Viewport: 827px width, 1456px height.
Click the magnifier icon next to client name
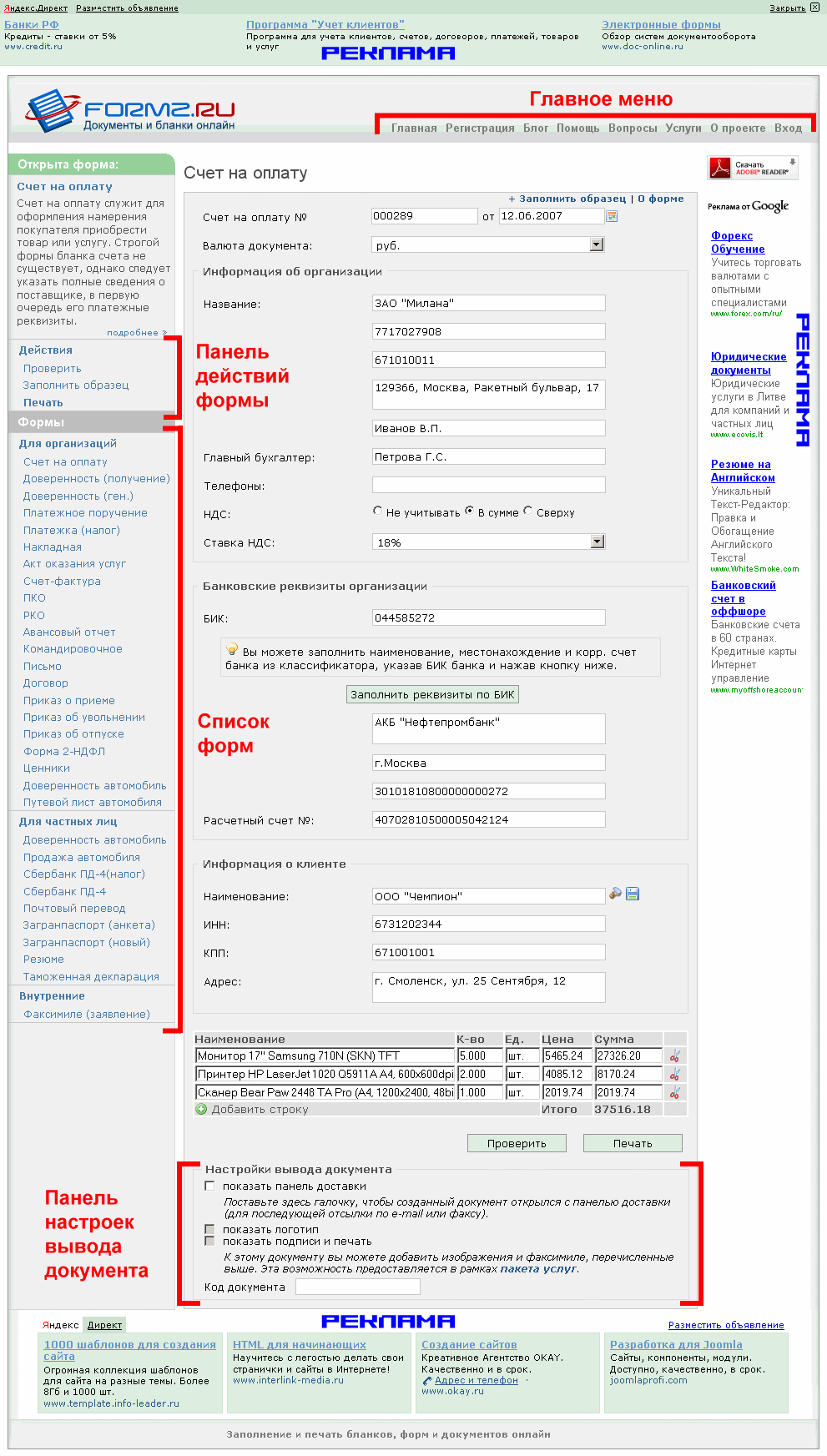(615, 894)
